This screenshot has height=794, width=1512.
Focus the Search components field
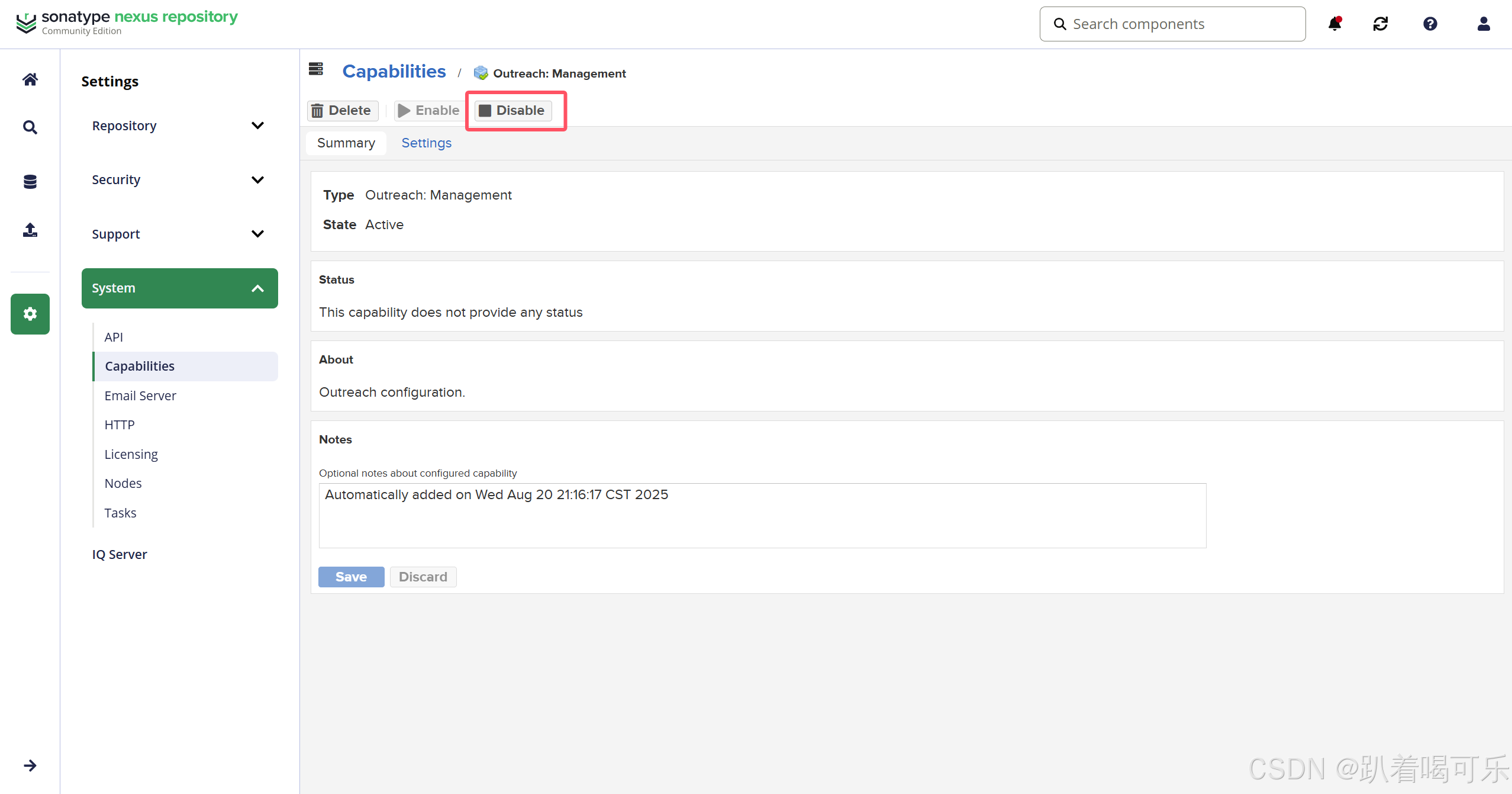click(1172, 24)
